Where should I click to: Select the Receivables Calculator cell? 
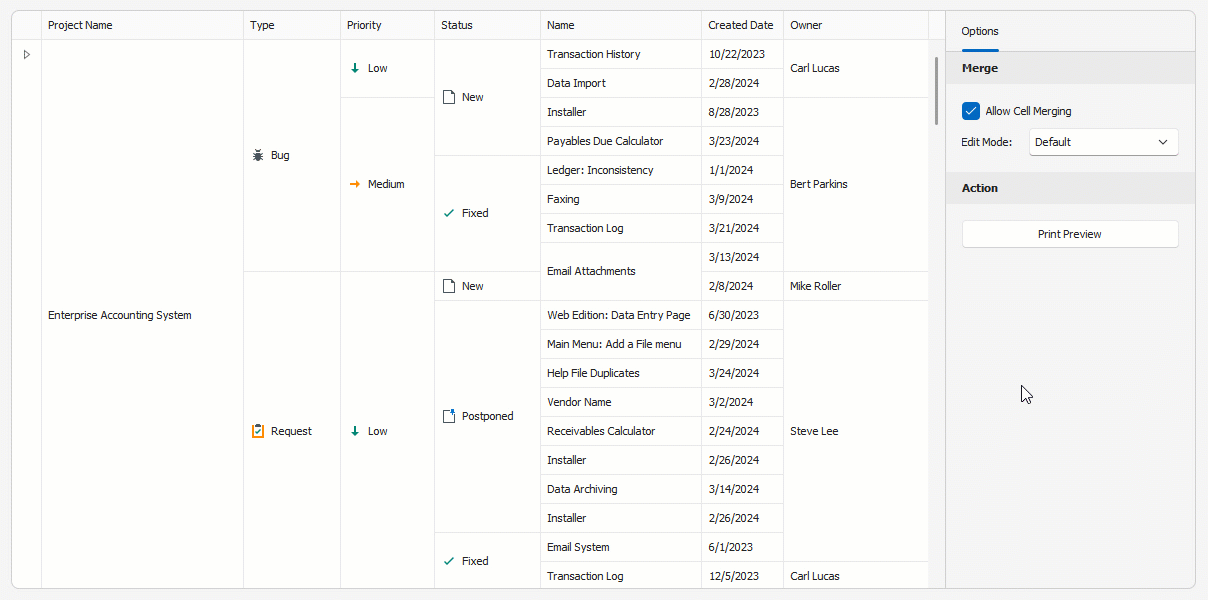click(x=621, y=431)
